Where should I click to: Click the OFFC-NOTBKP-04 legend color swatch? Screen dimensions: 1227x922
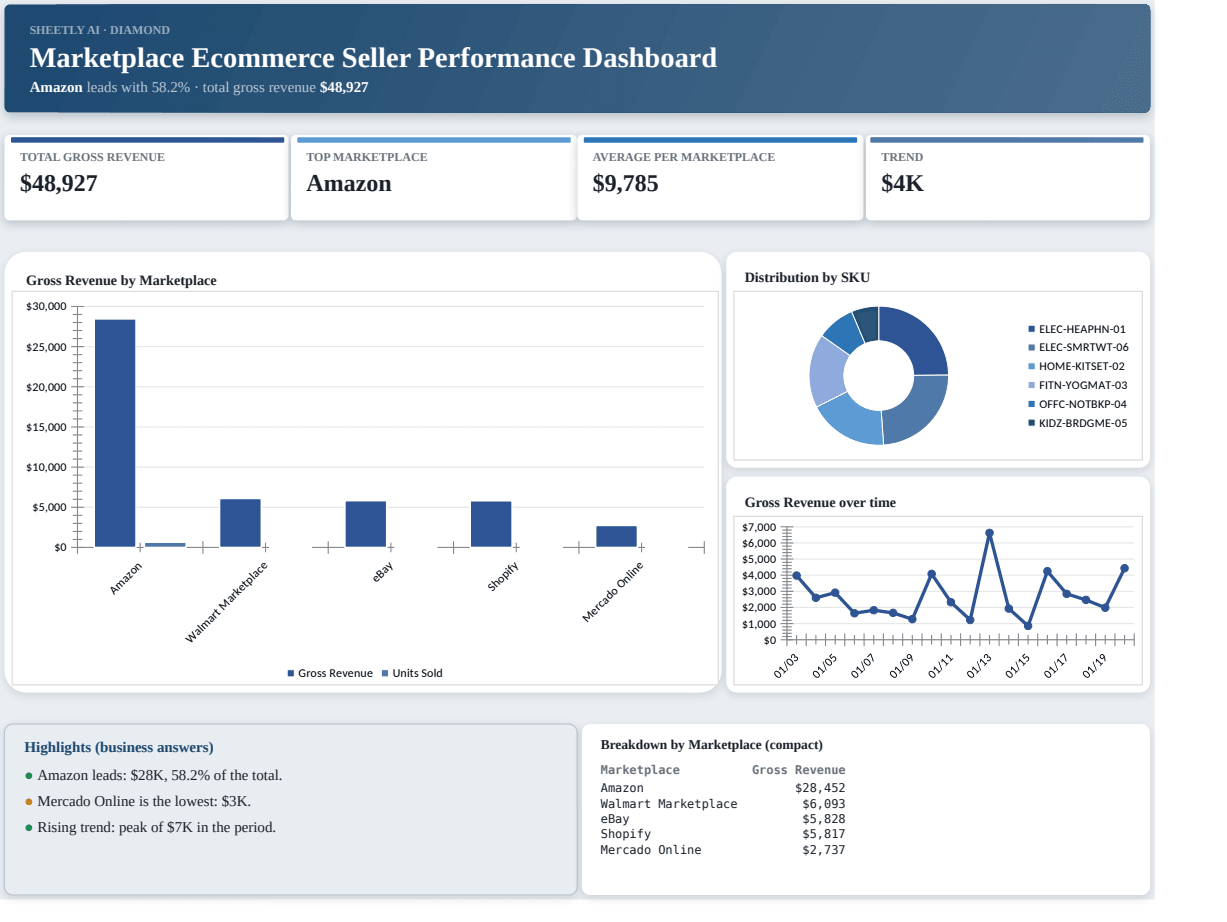[1032, 404]
